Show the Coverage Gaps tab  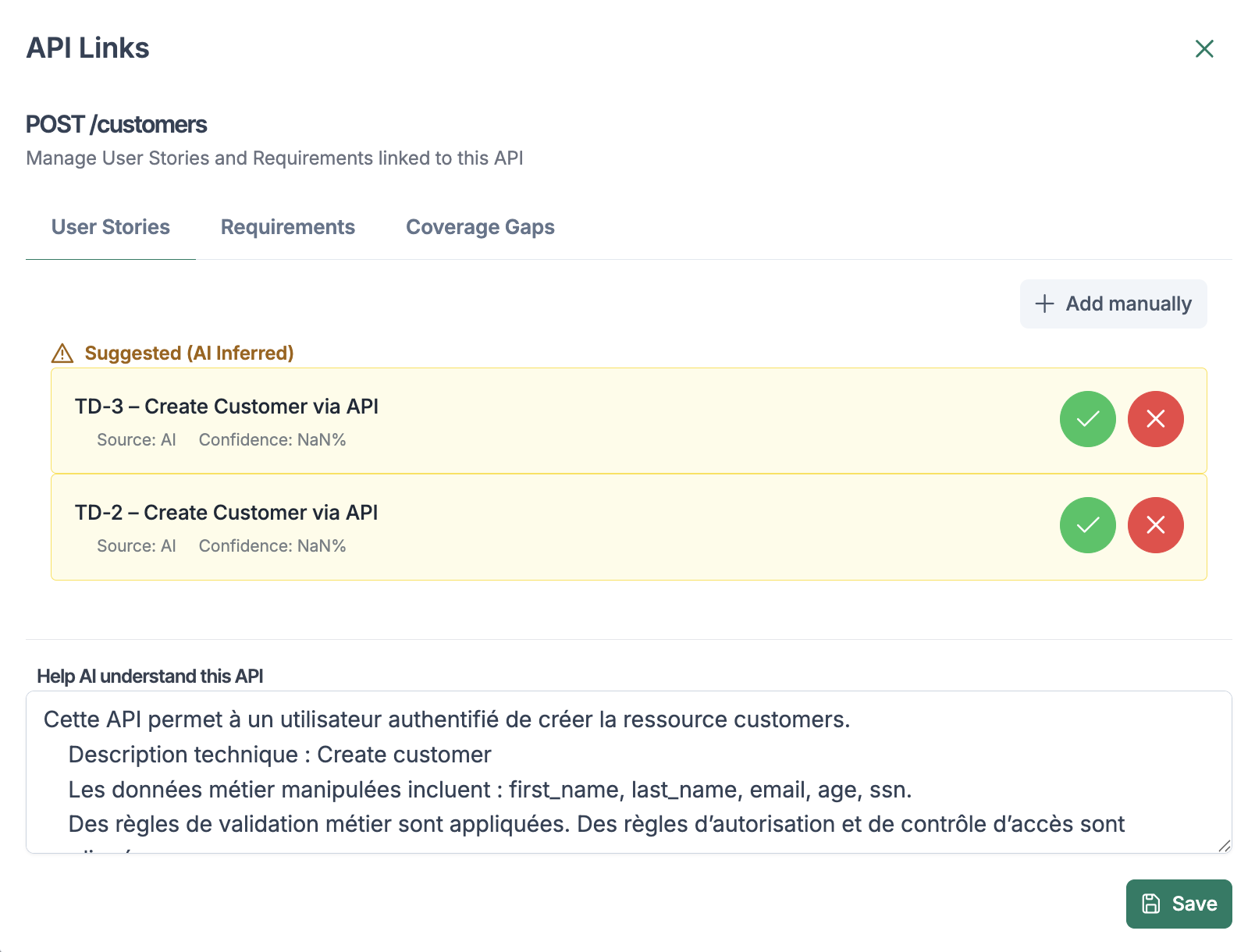pos(480,227)
